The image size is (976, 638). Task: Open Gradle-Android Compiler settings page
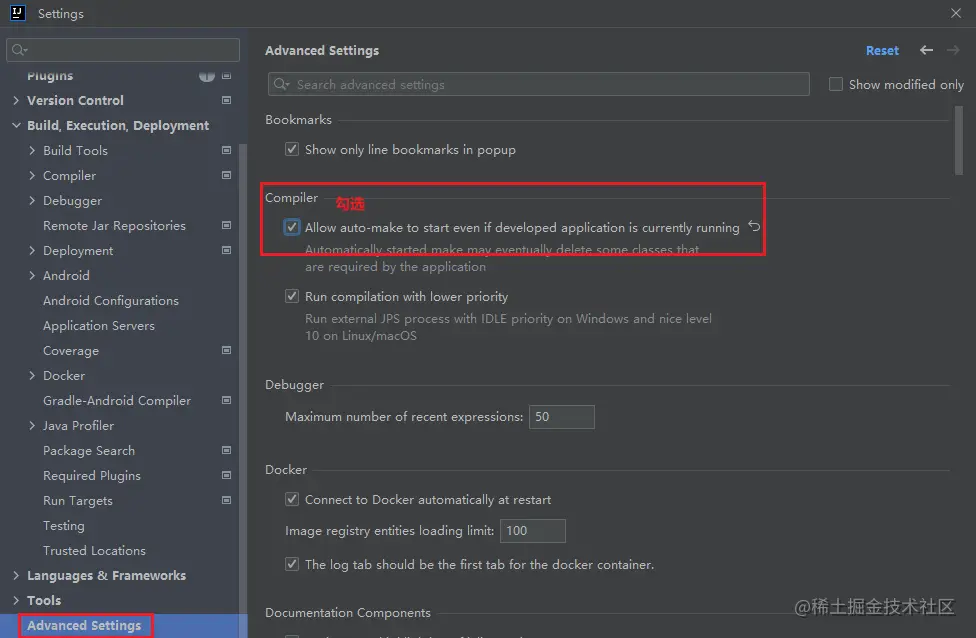(117, 400)
